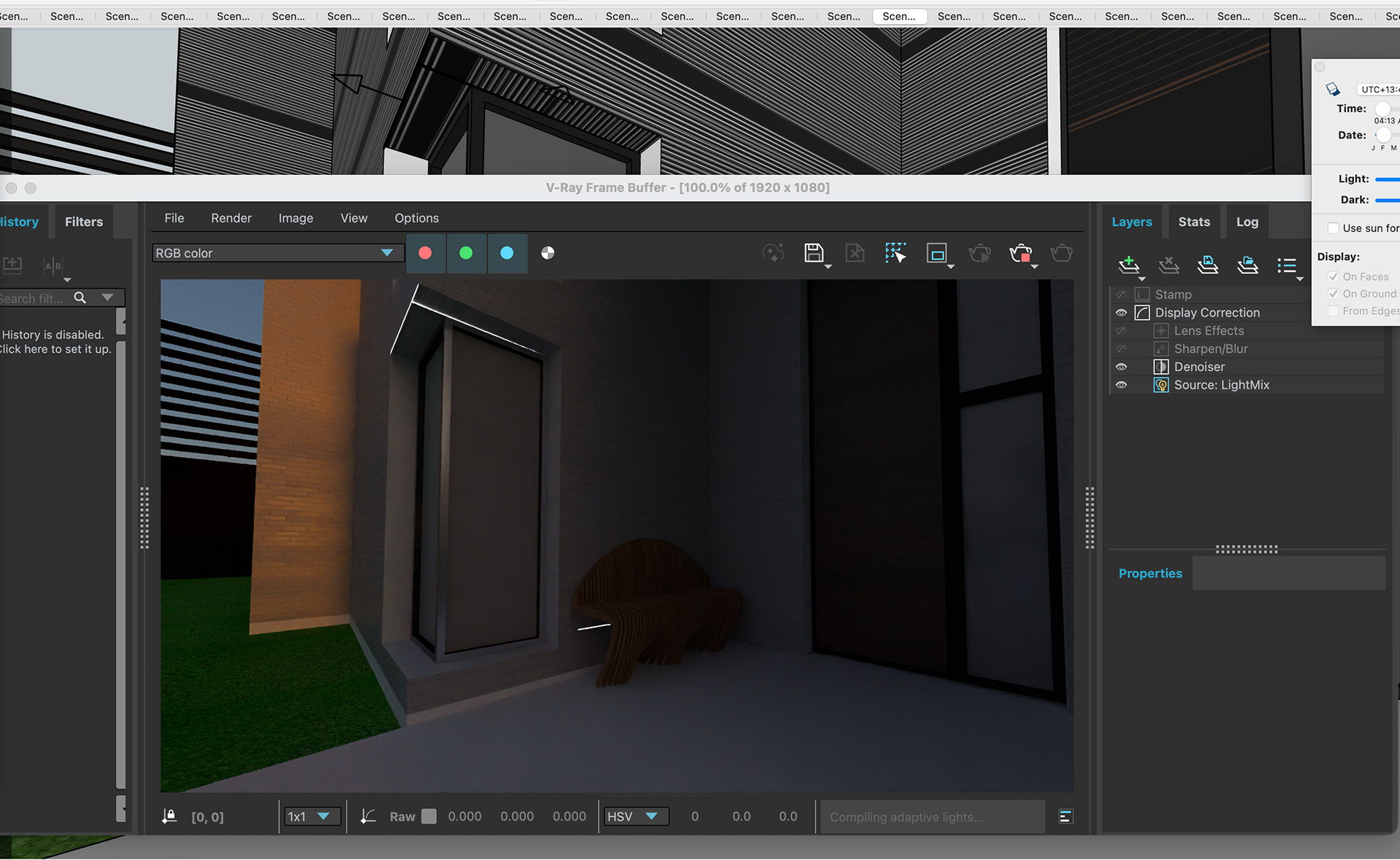This screenshot has width=1400, height=860.
Task: Click the delete layer icon
Action: tap(1168, 265)
